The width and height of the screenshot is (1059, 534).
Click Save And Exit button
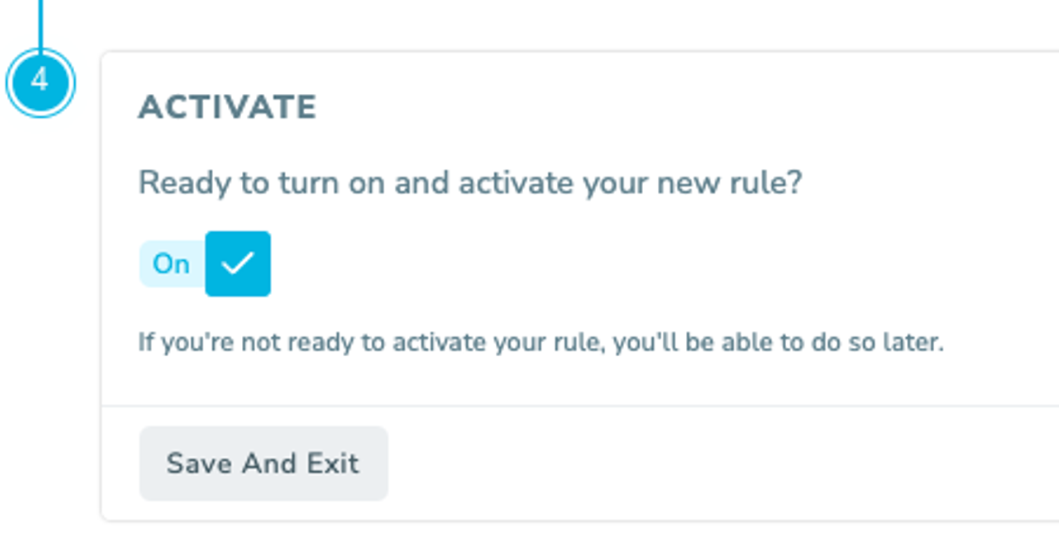click(263, 463)
